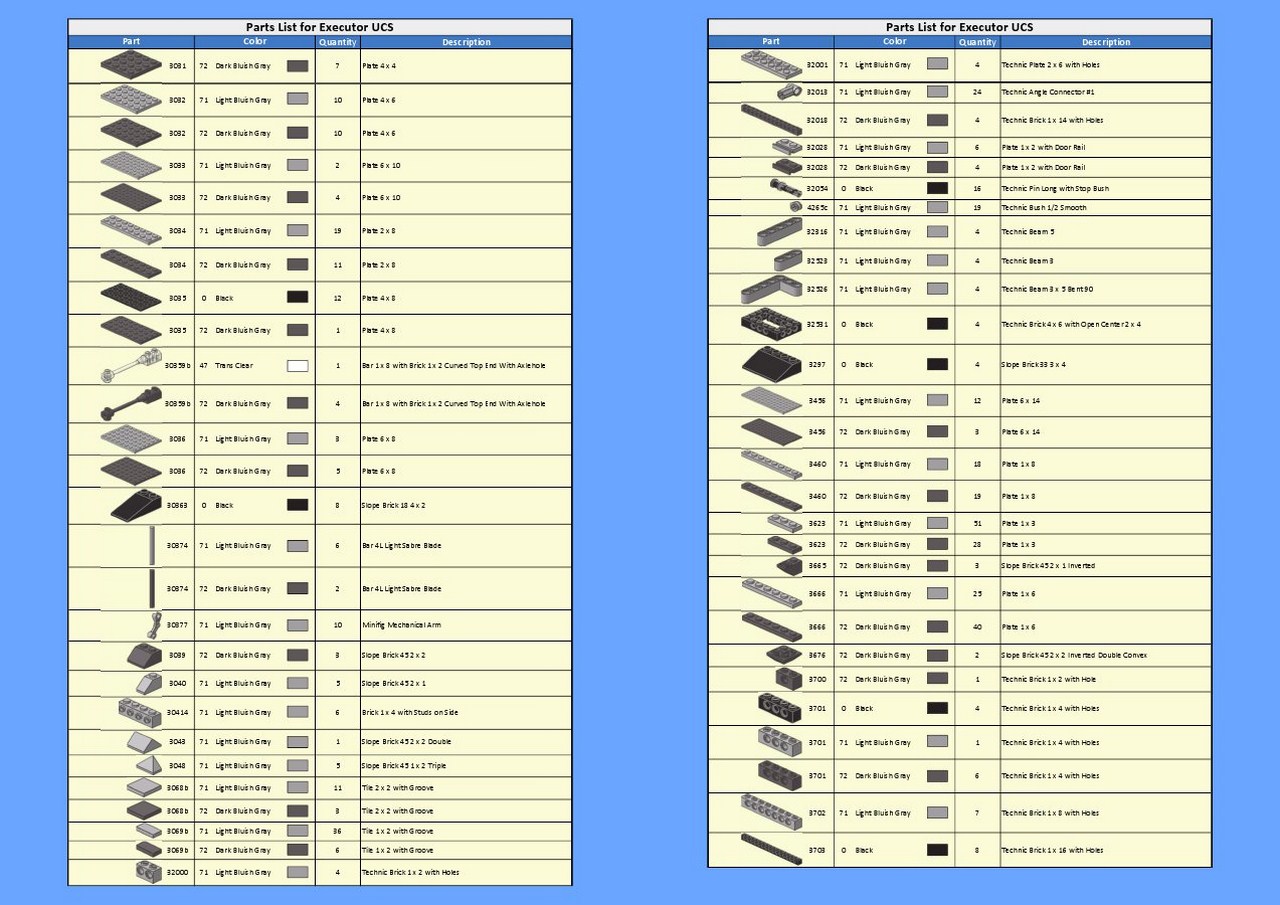Select the "Technic Pin Long with Stop Bush" text
Image resolution: width=1280 pixels, height=905 pixels.
pos(1055,188)
